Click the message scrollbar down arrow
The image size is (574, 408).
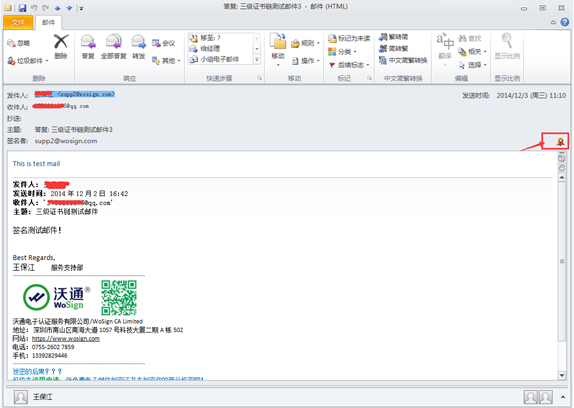coord(562,375)
